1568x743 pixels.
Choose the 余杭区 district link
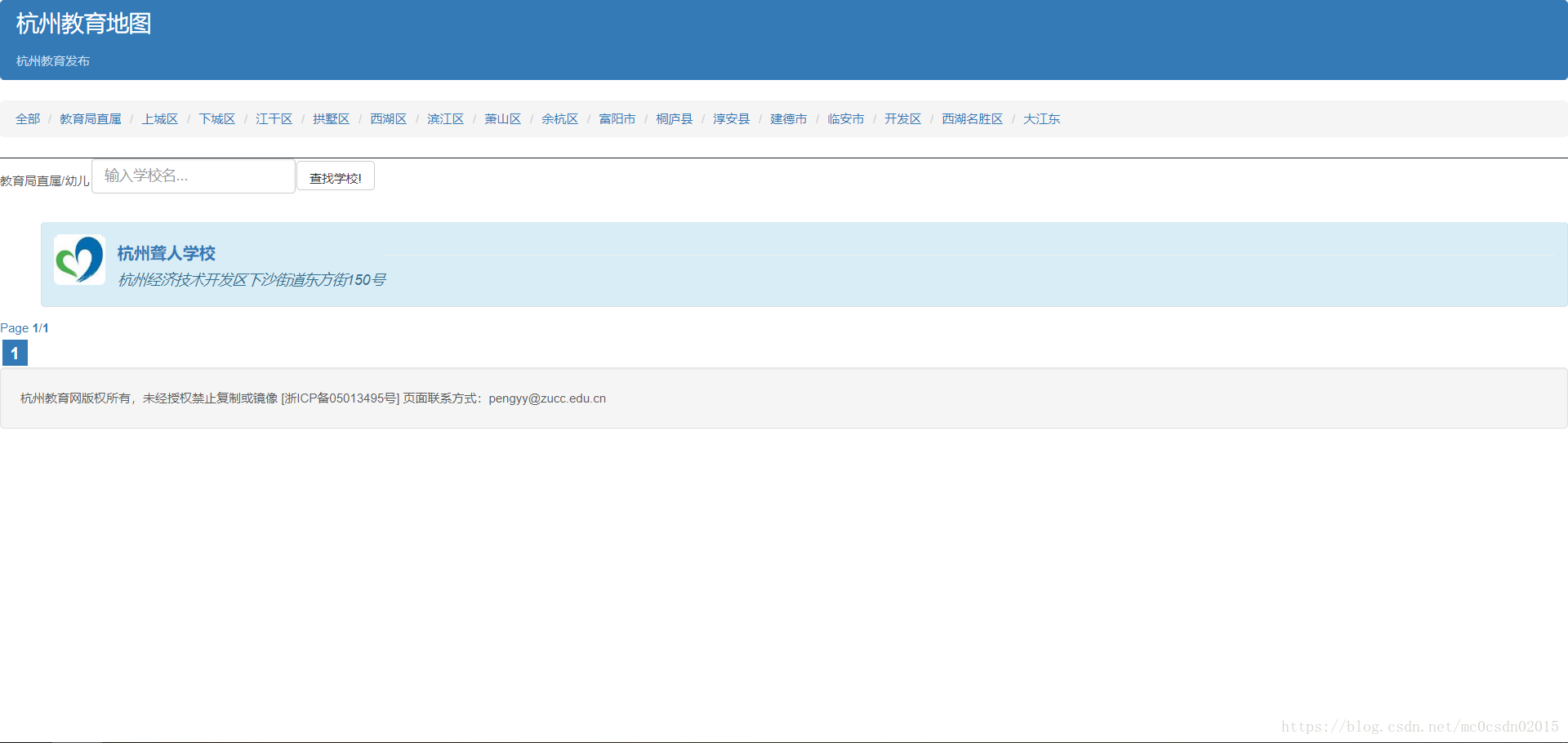tap(560, 119)
